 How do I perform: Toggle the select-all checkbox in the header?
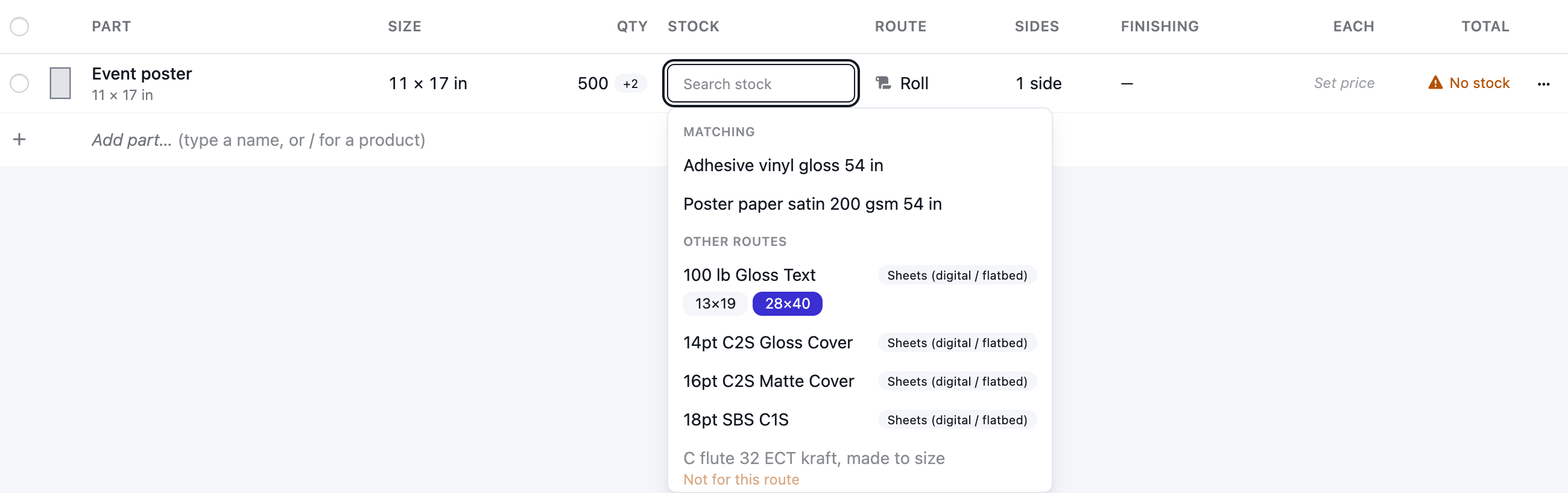point(19,27)
